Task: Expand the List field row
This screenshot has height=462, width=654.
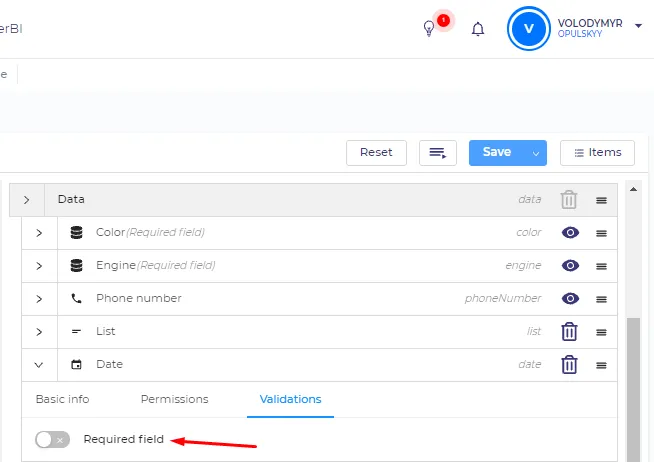Action: pos(39,331)
